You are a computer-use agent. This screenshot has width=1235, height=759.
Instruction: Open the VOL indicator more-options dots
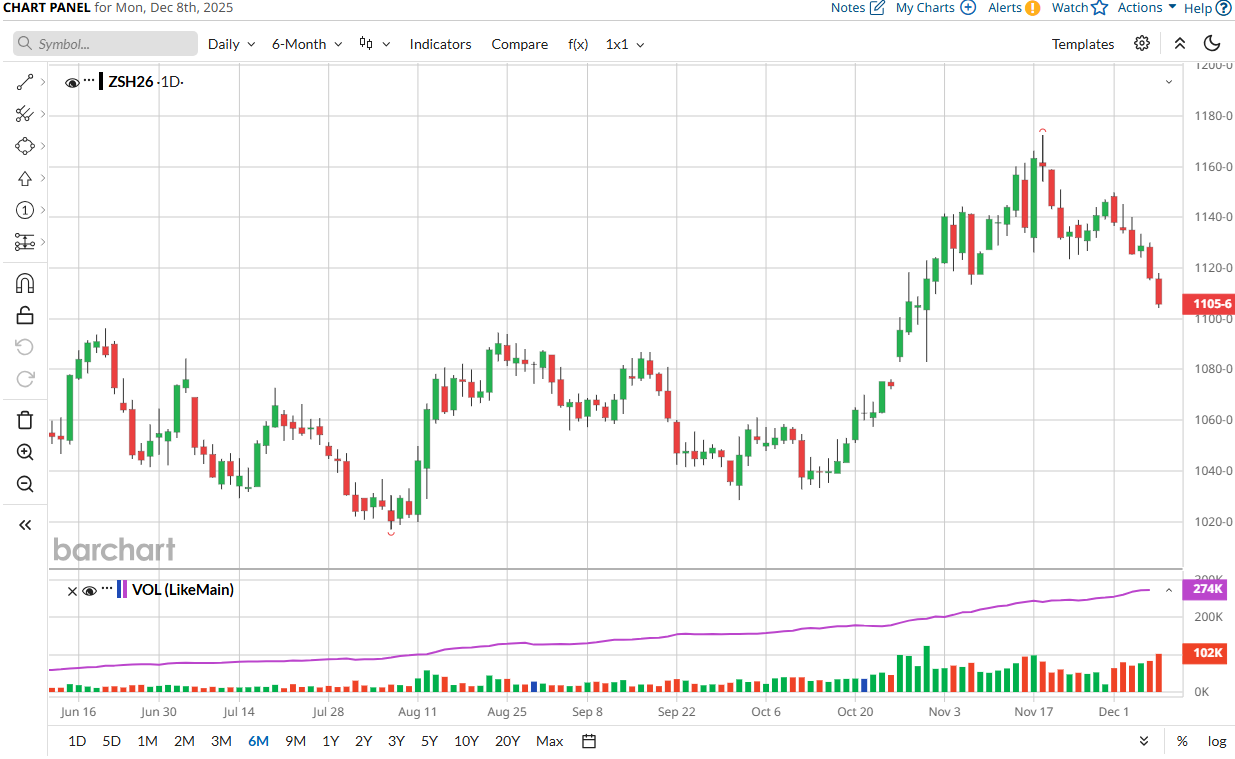[106, 589]
